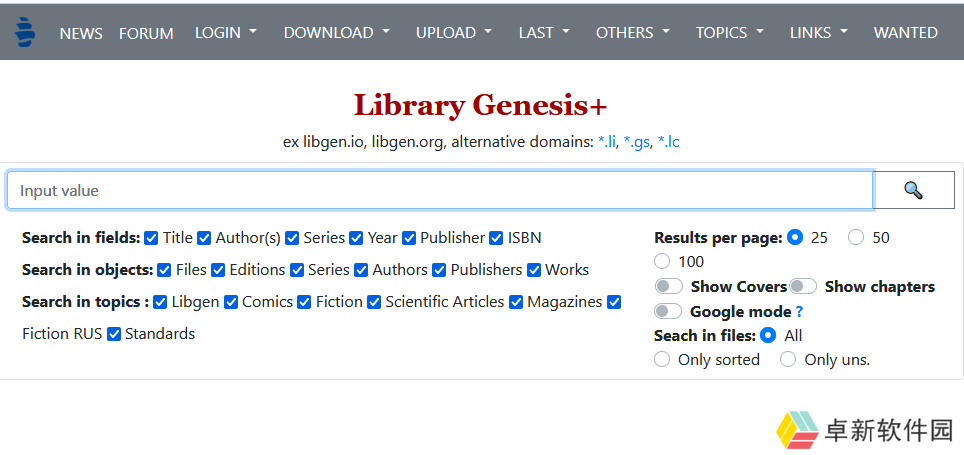Viewport: 964px width, 455px height.
Task: Focus the Input value search field
Action: pyautogui.click(x=440, y=191)
